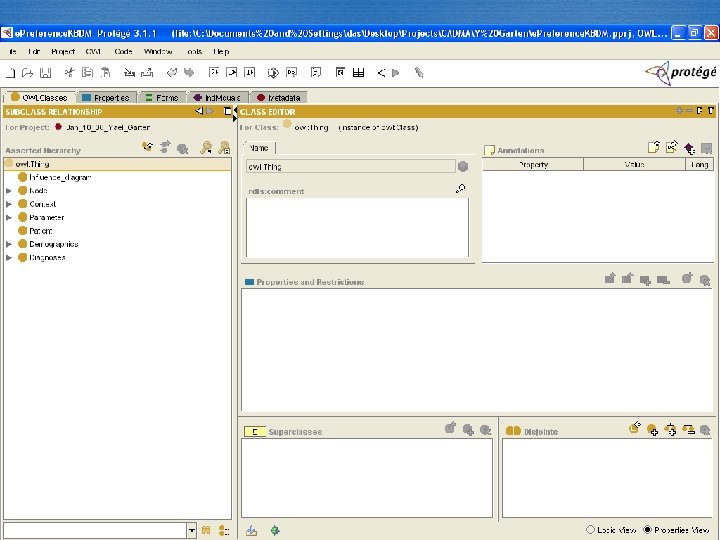Expand the Context class tree node
720x540 pixels.
[x=9, y=204]
